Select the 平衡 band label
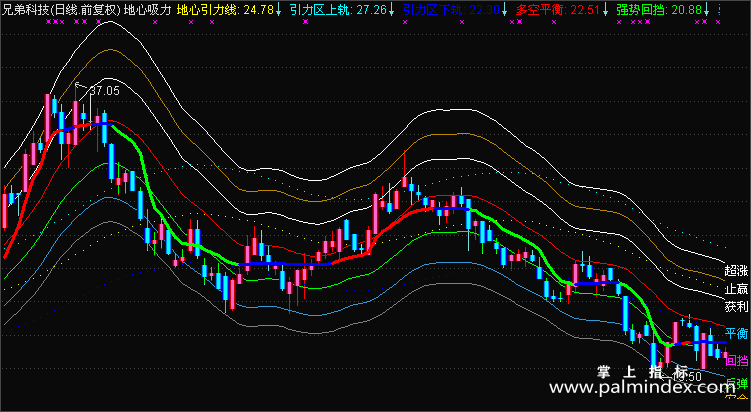The image size is (751, 412). coord(736,333)
